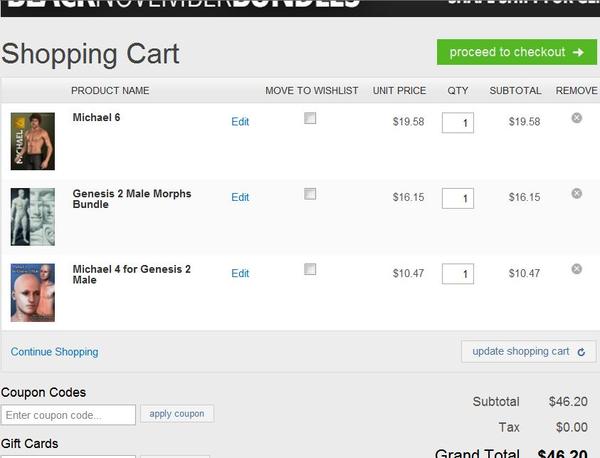The image size is (600, 458).
Task: Click quantity box for Michael 4 for Genesis 2 Male
Action: pos(458,274)
